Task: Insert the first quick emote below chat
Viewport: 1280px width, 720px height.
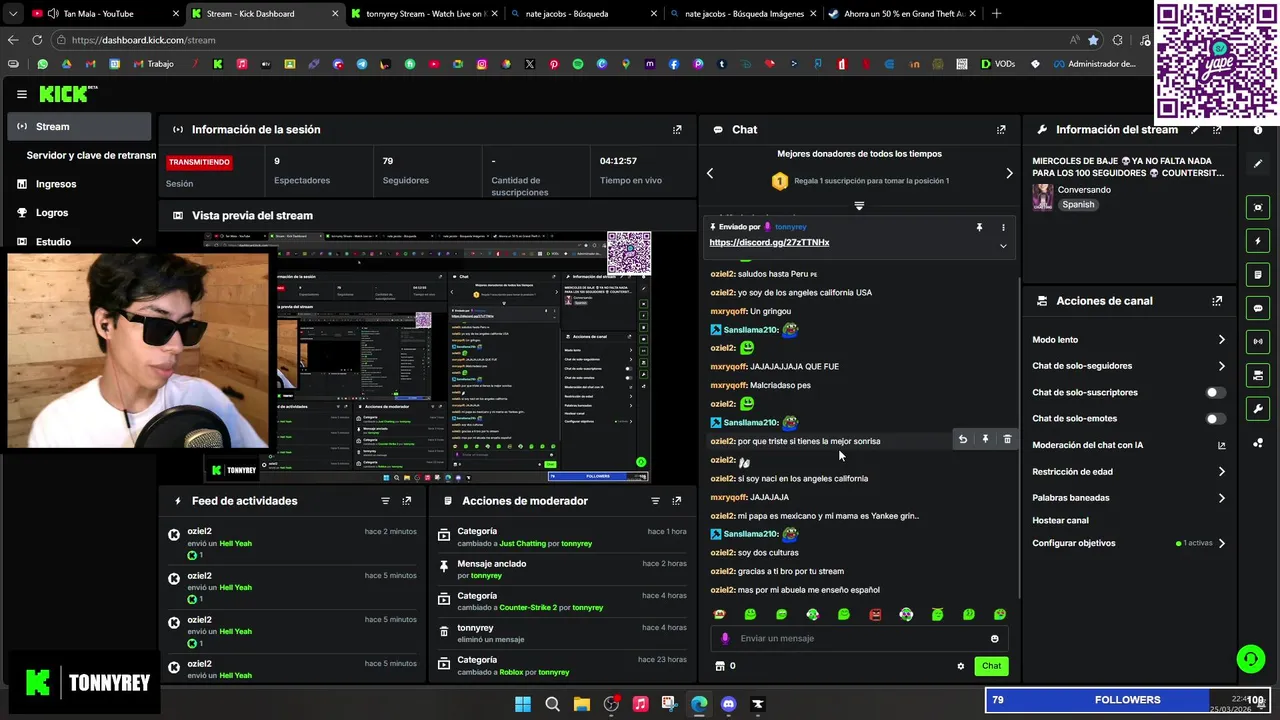Action: tap(719, 615)
